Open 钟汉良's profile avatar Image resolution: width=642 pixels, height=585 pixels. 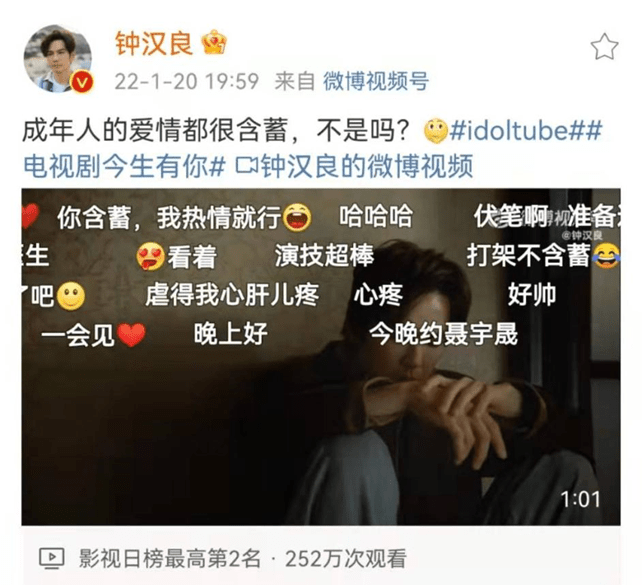[x=58, y=59]
